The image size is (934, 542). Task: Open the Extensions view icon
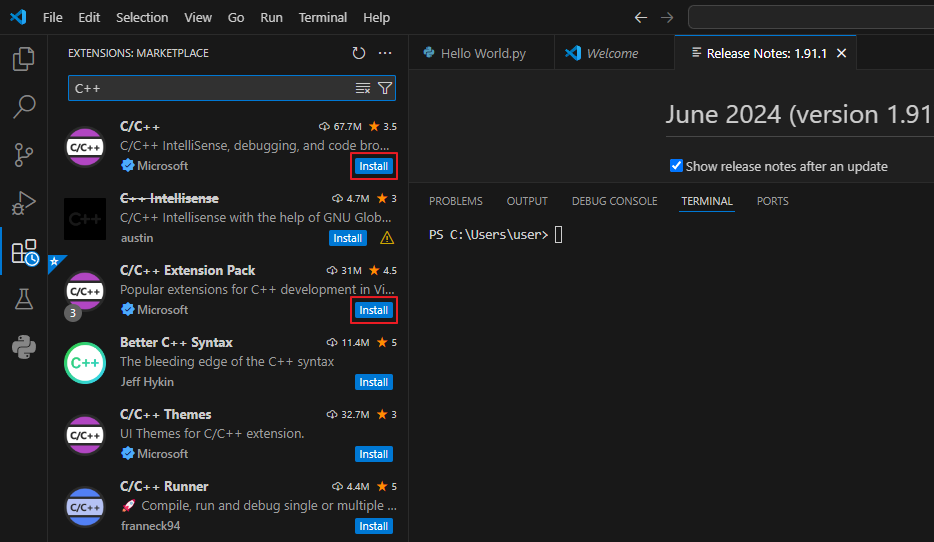pos(24,251)
